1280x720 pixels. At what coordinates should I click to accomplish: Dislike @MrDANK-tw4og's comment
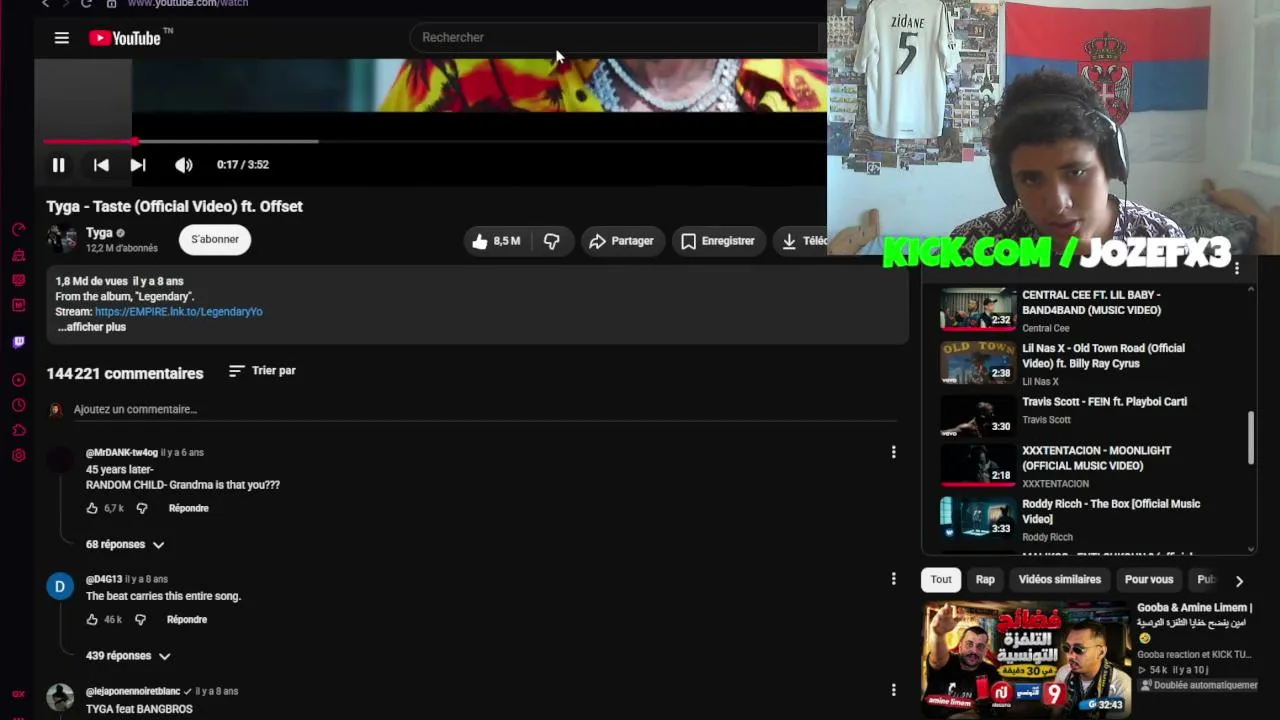[142, 509]
